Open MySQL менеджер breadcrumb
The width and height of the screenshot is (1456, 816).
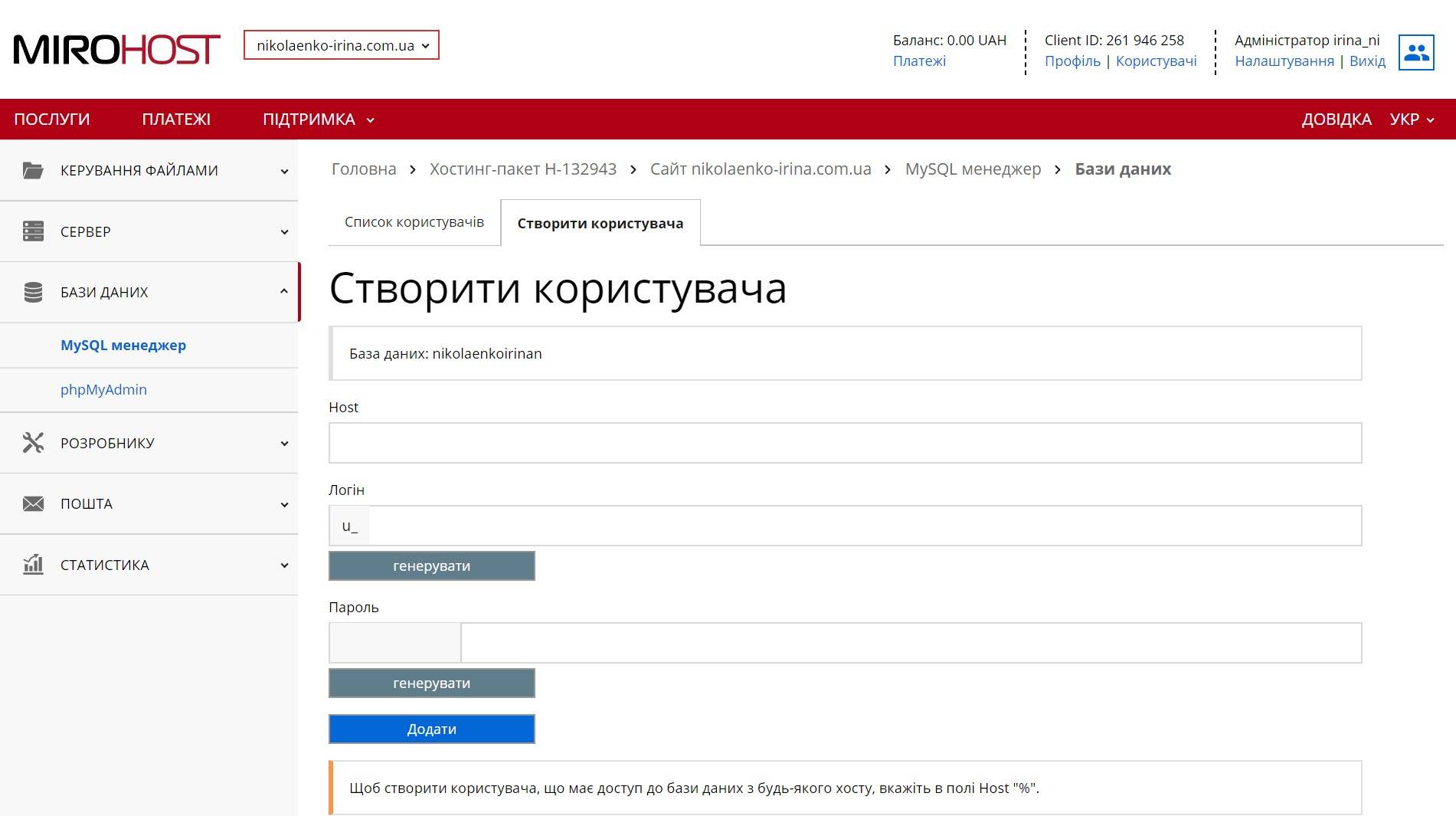click(973, 169)
